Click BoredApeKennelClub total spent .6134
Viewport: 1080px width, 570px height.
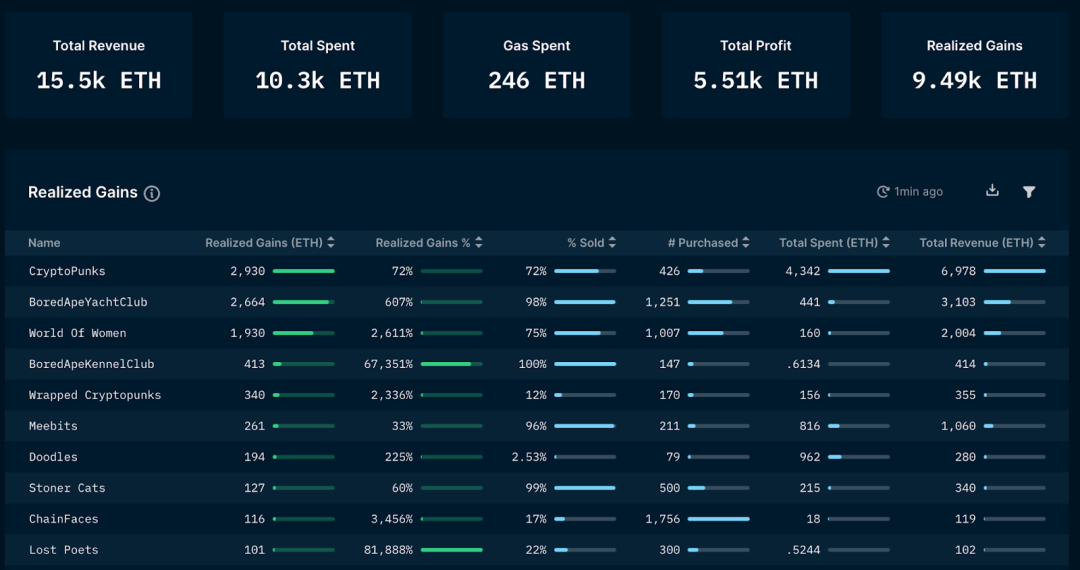(803, 364)
